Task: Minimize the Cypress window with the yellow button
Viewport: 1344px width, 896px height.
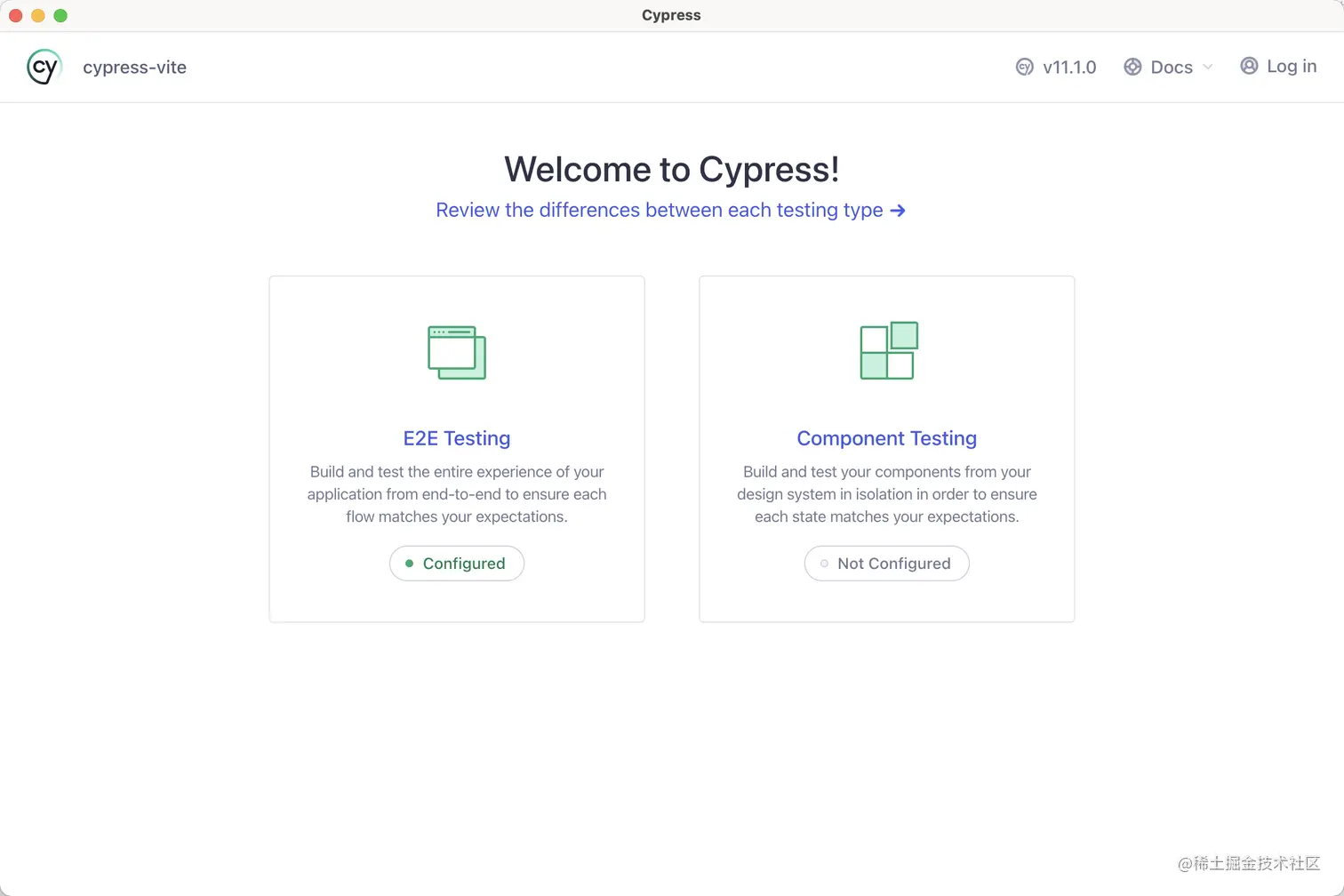Action: [x=38, y=15]
